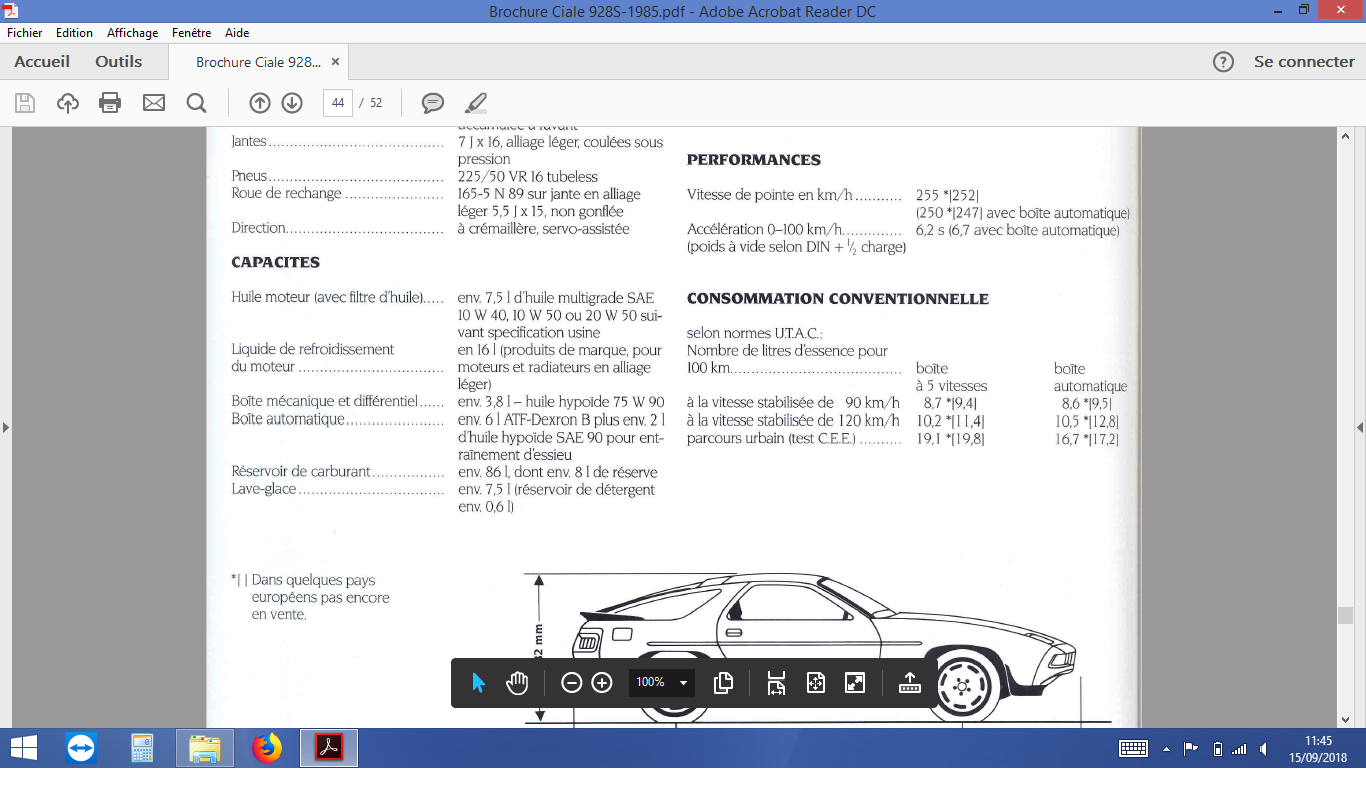1366x797 pixels.
Task: Open the Edition menu
Action: click(74, 33)
